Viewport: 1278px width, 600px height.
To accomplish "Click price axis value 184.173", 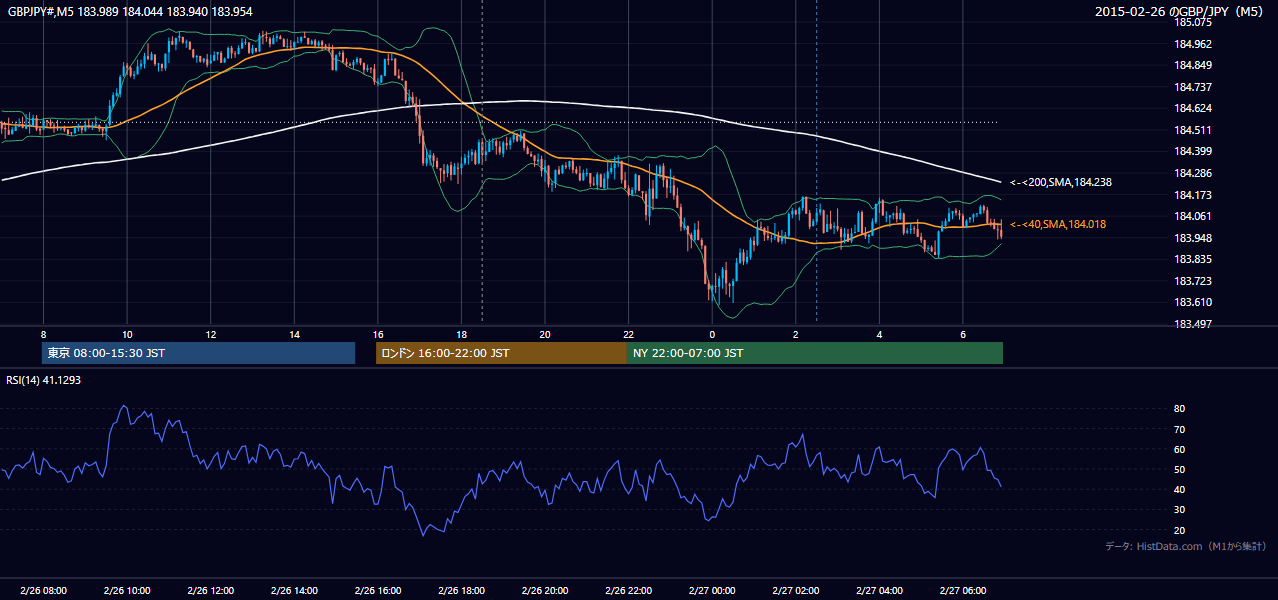I will (x=1193, y=195).
